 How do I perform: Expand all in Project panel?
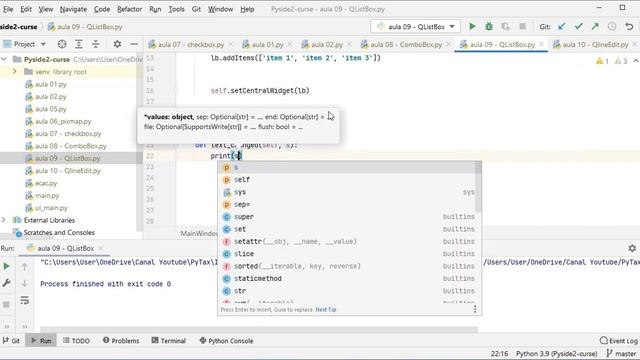point(79,44)
